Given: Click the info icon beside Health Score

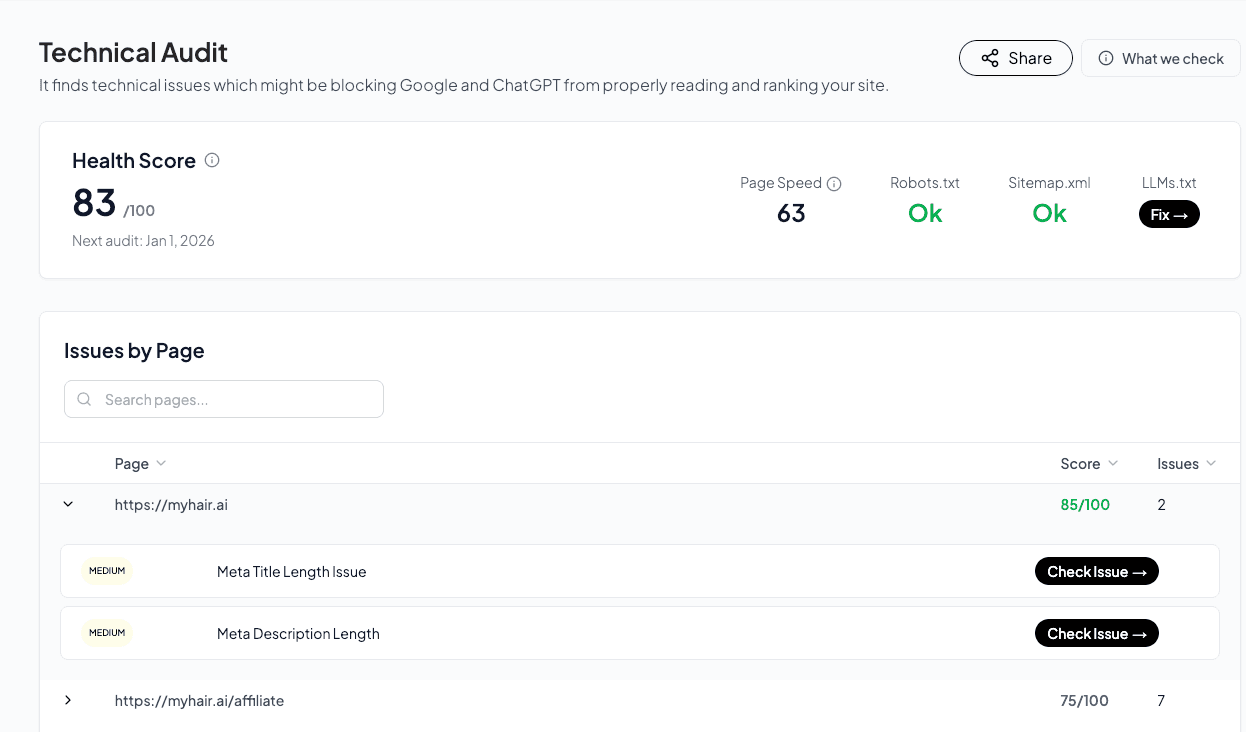Looking at the screenshot, I should [x=211, y=160].
